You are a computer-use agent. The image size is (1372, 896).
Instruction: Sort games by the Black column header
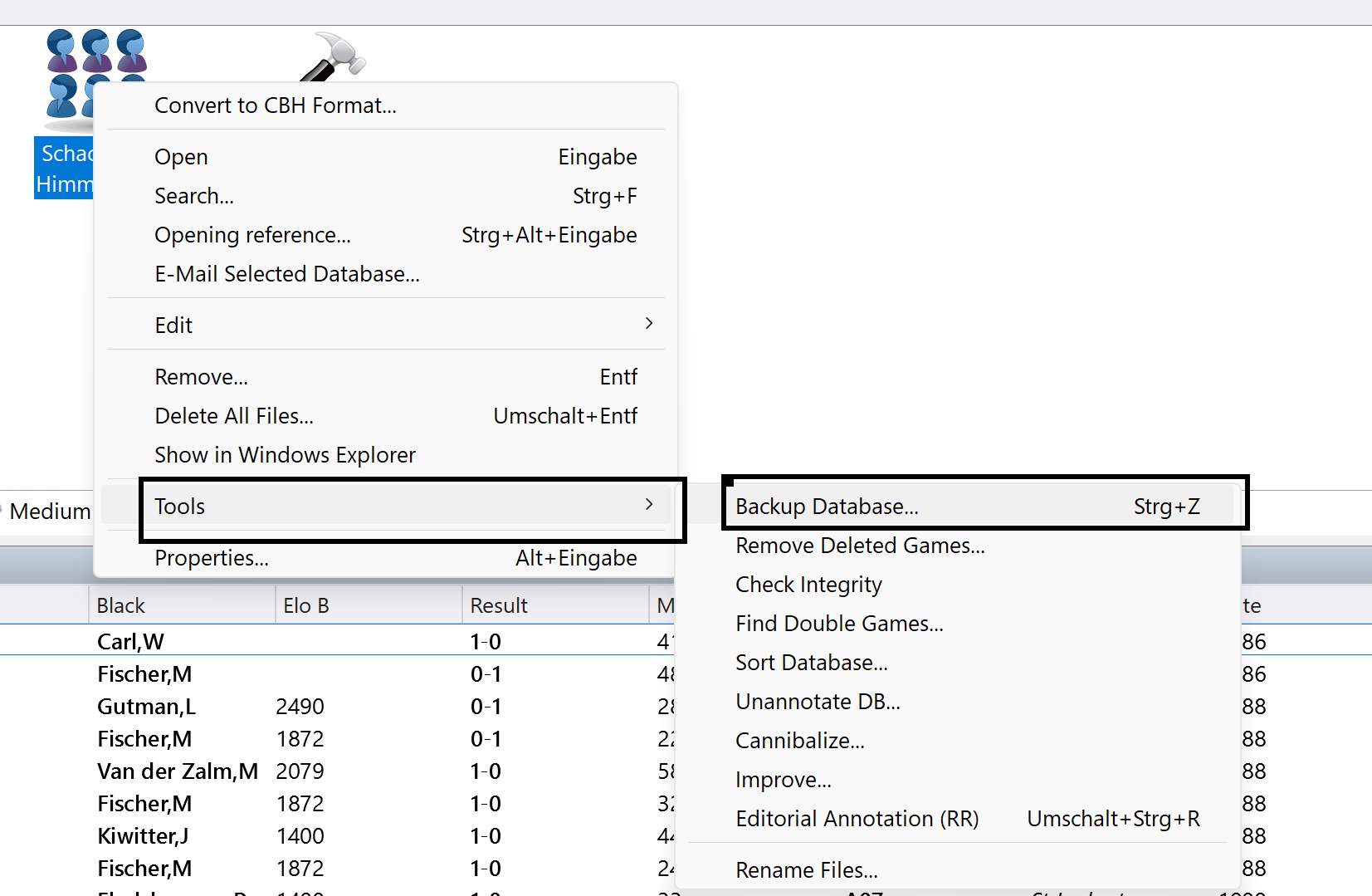click(120, 605)
